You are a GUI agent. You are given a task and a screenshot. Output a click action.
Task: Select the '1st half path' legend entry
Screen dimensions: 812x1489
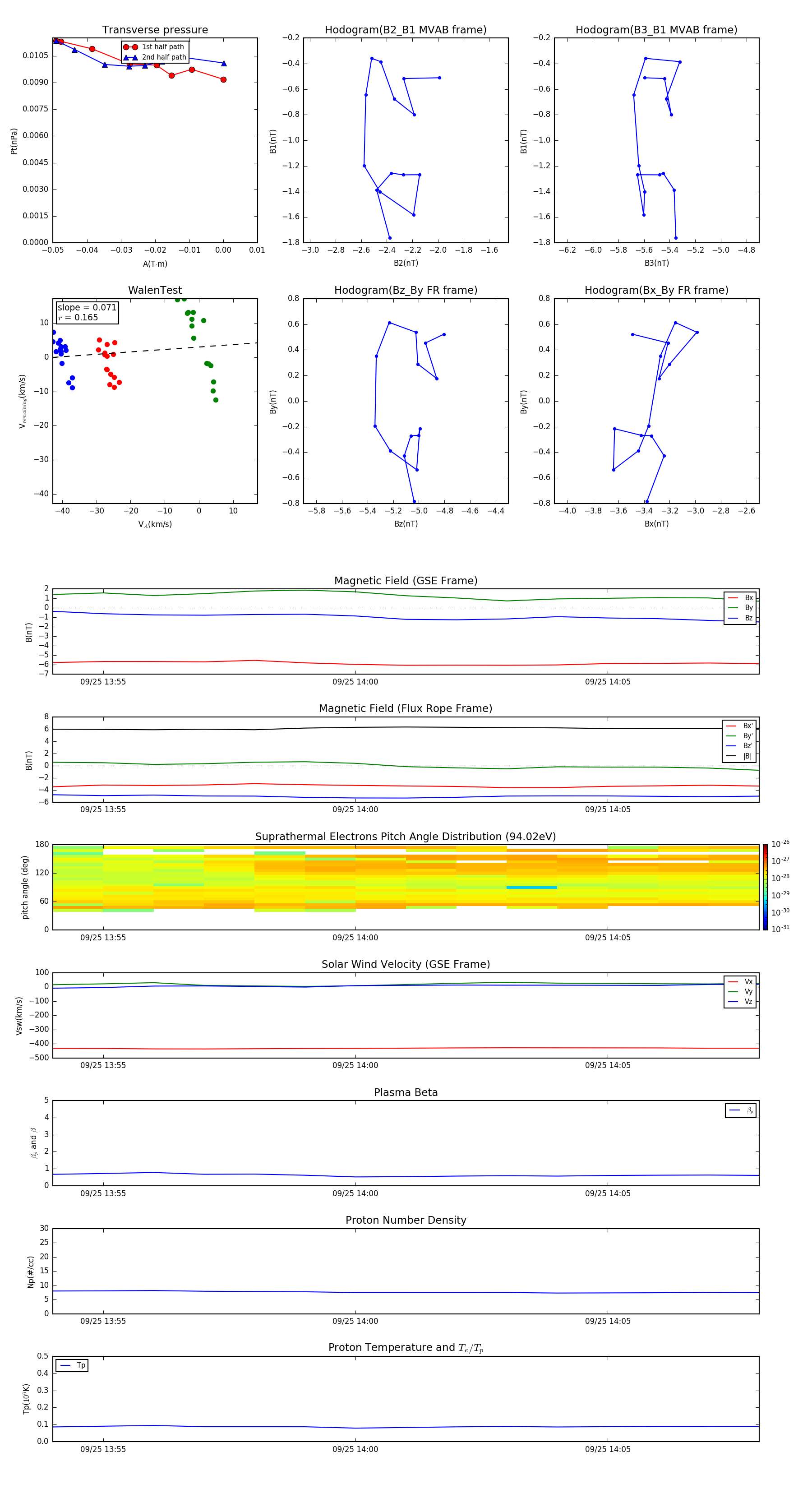(x=154, y=47)
